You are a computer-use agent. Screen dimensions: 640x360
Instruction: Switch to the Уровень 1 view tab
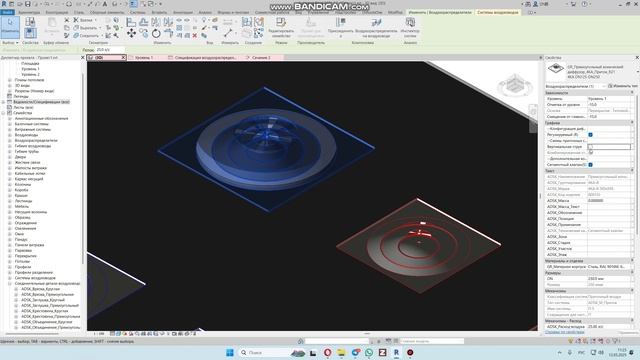pos(144,58)
